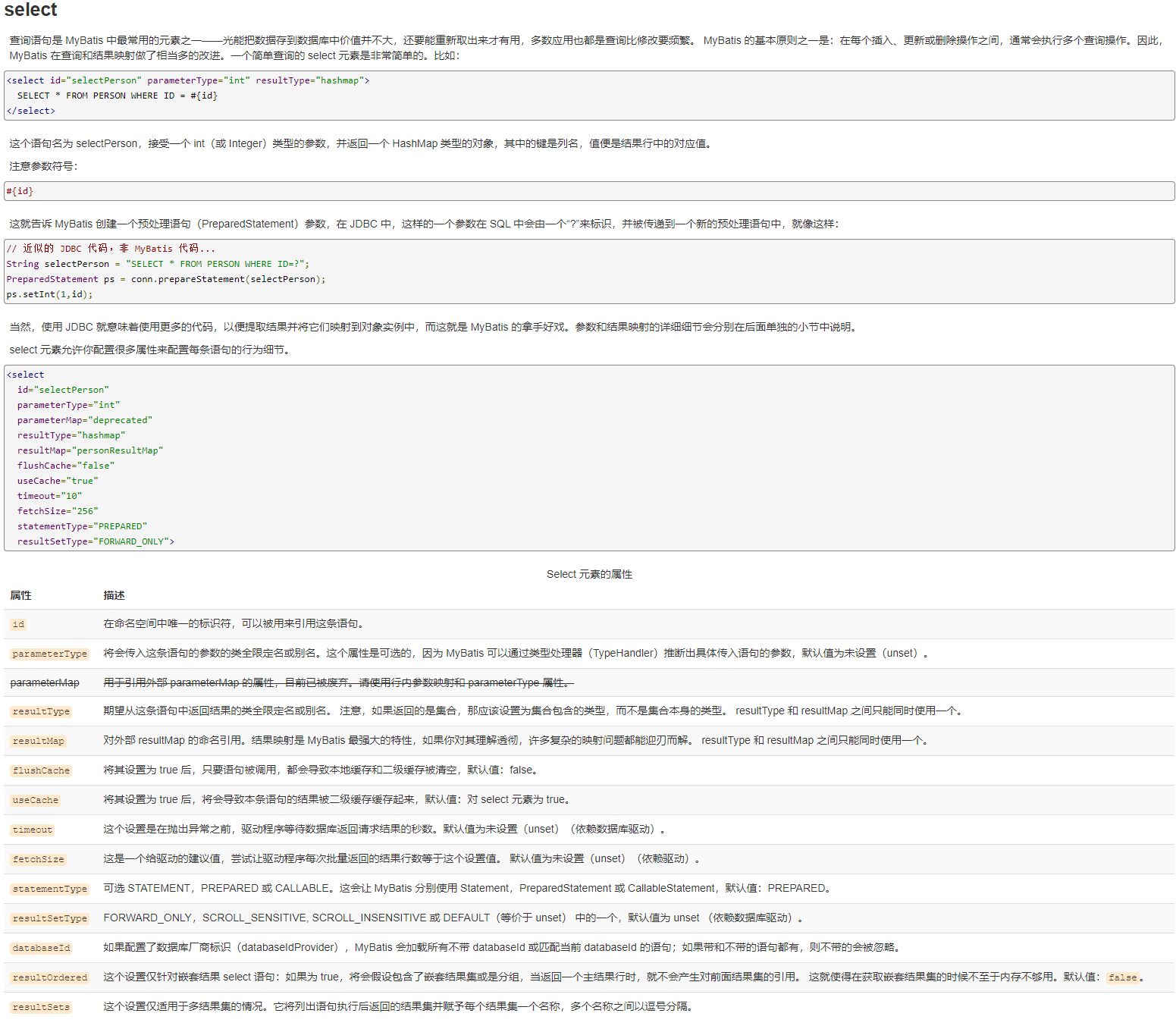Click the 'select' page heading

point(30,10)
